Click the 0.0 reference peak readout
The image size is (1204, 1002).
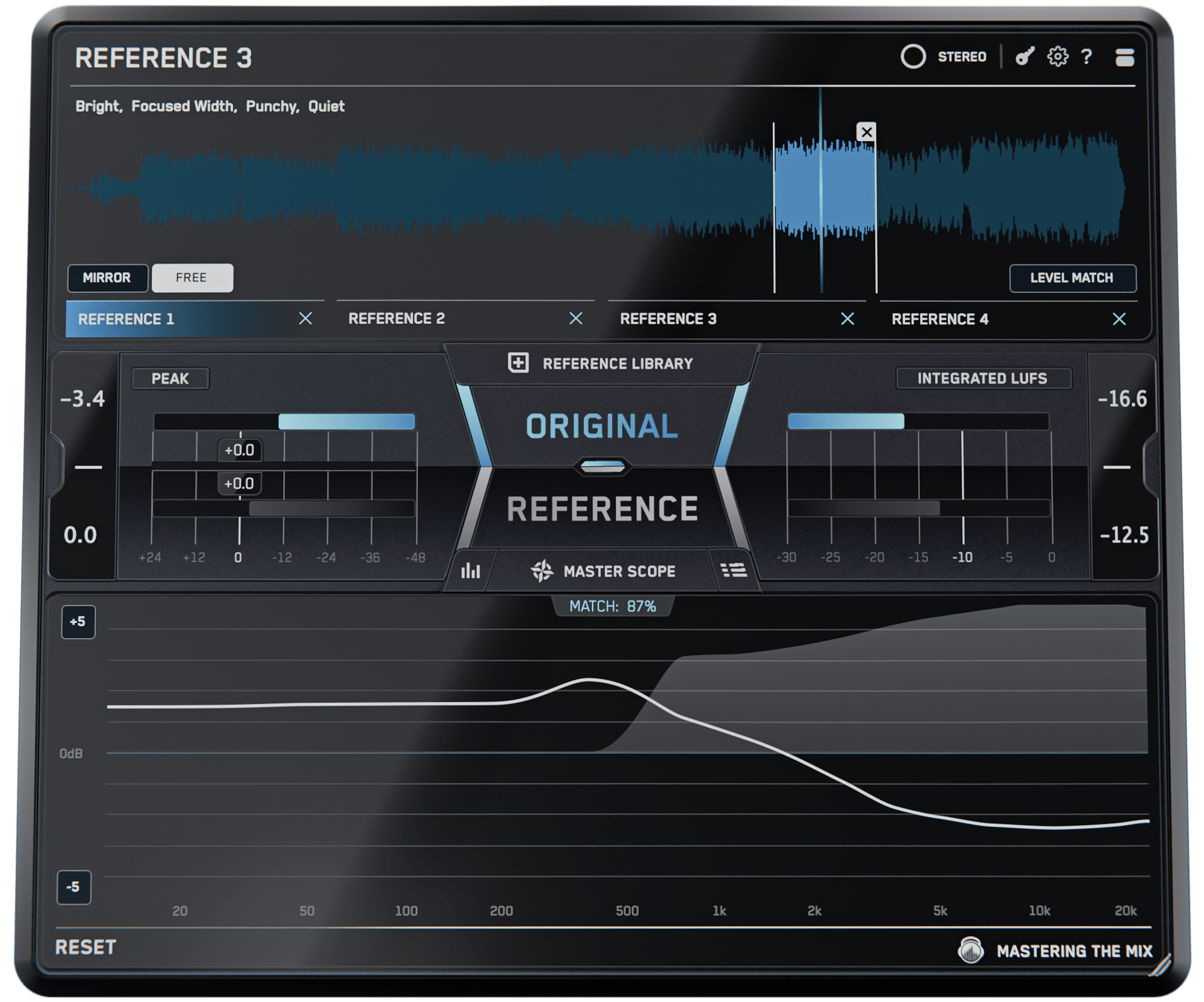click(80, 535)
